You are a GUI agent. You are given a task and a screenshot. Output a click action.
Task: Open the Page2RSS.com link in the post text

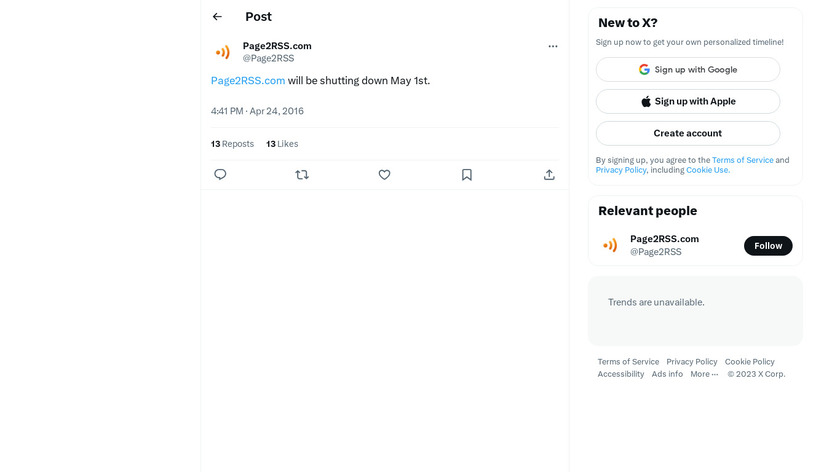[248, 81]
